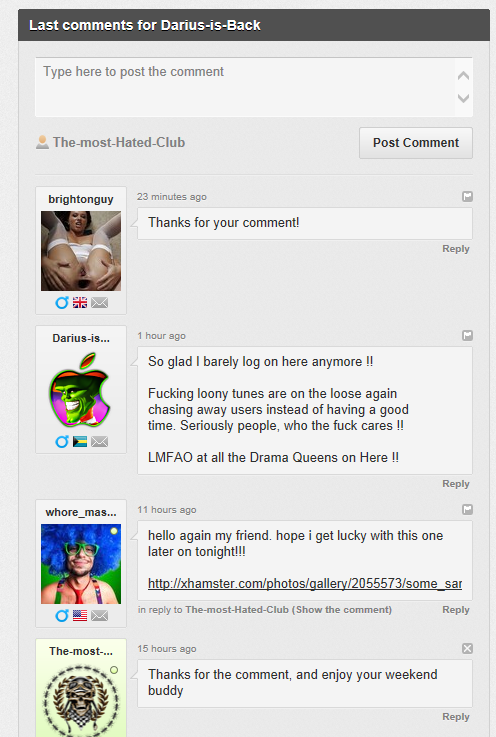Click the UK flag under brightonguy
Viewport: 496px width, 737px height.
[x=80, y=303]
